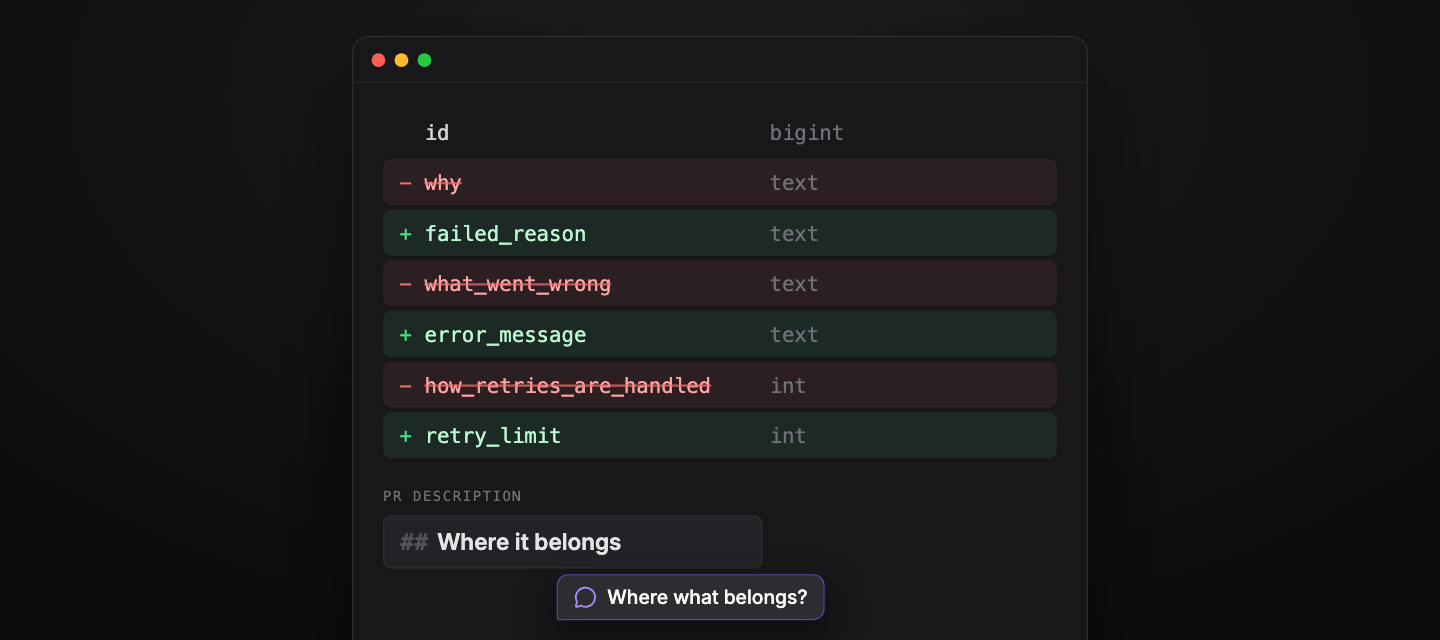Click the plus sign on the retry_limit row
Viewport: 1440px width, 640px height.
405,436
